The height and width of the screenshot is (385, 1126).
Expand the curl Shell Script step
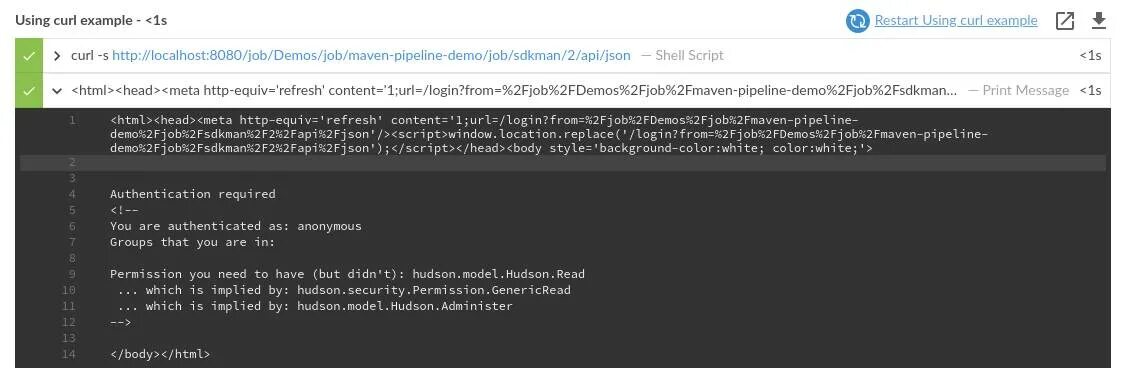coord(57,55)
